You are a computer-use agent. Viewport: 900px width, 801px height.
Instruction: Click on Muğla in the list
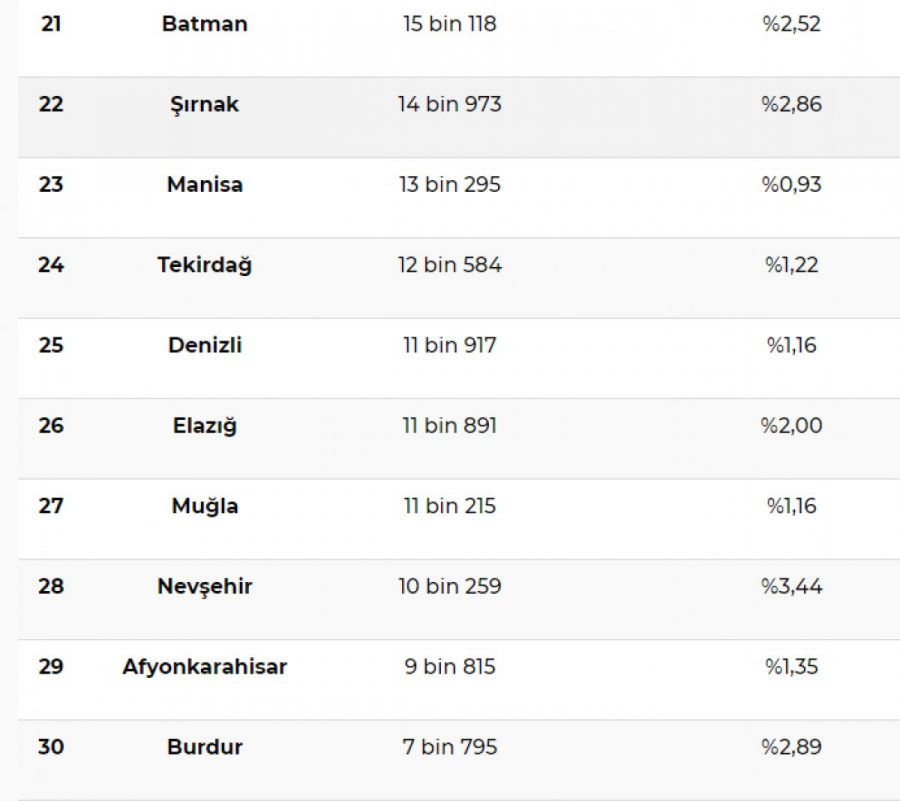click(204, 506)
